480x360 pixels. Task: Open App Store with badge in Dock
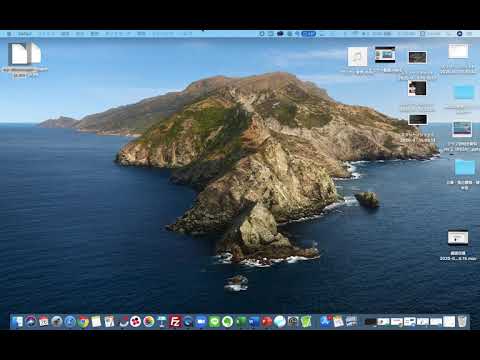(325, 321)
